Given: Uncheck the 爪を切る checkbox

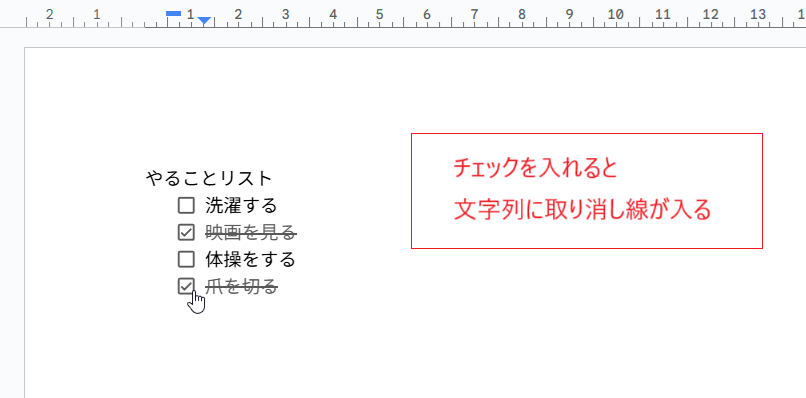Looking at the screenshot, I should 186,286.
